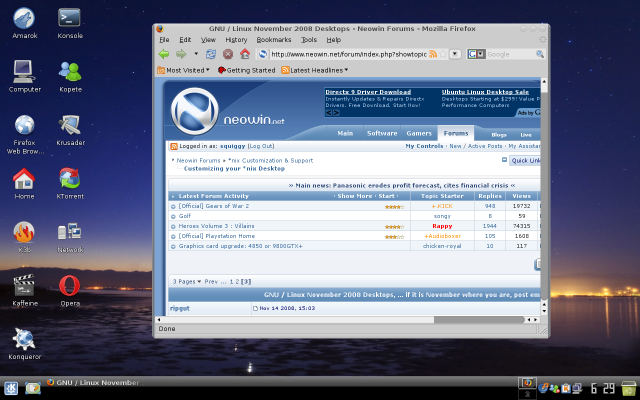Open the Help menu
640x400 pixels.
(x=333, y=40)
